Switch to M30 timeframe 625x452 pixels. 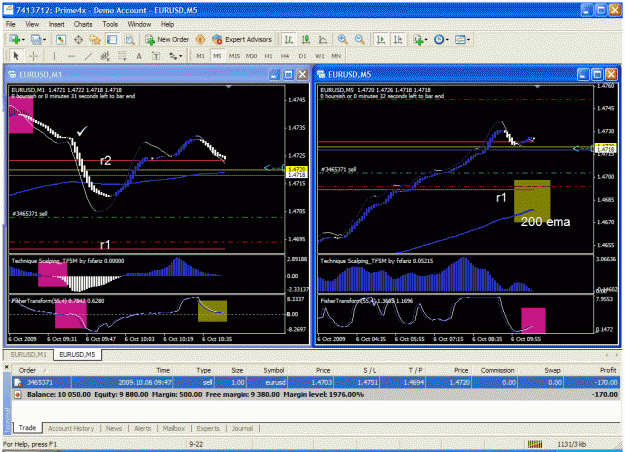pyautogui.click(x=252, y=56)
